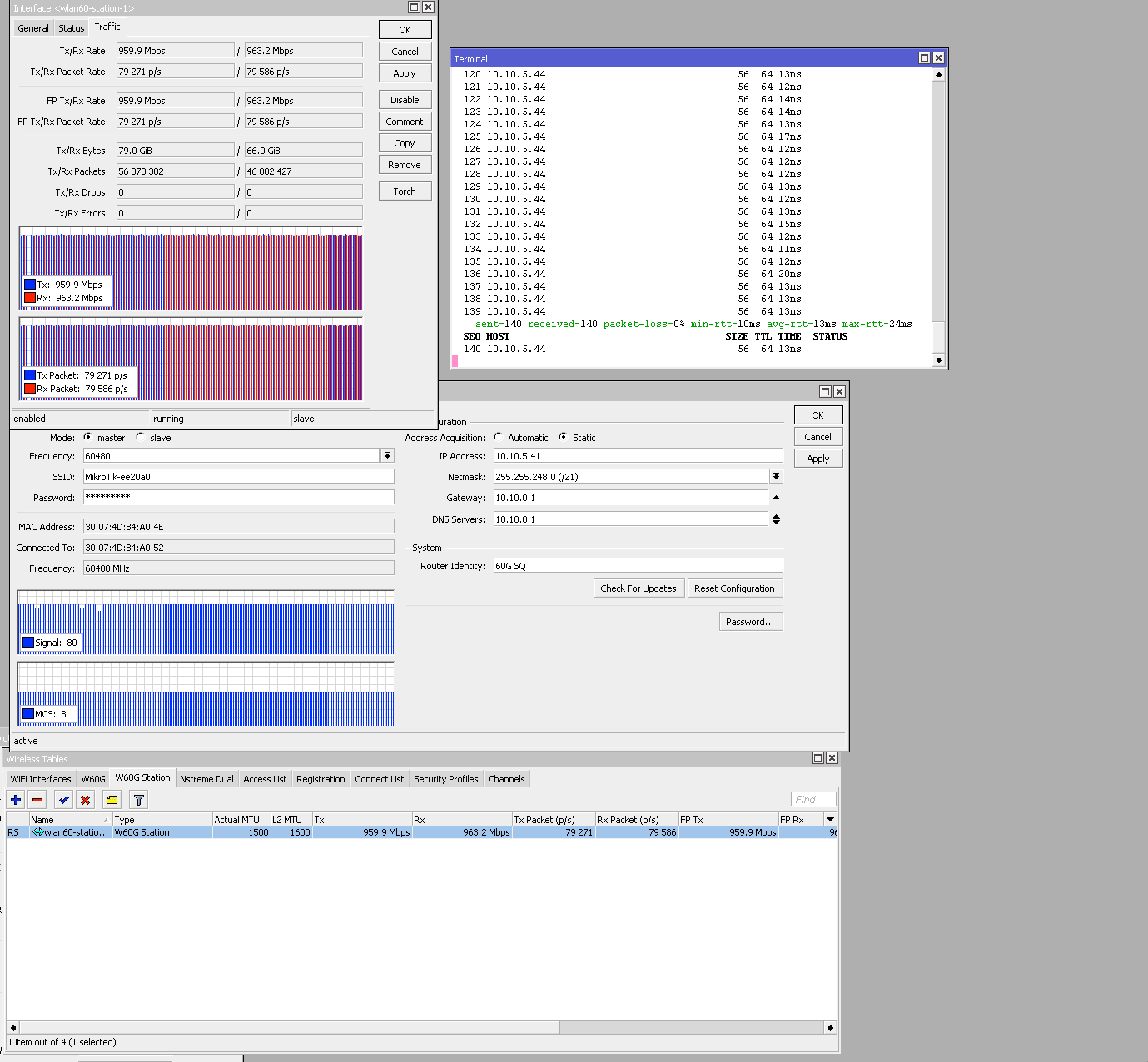Image resolution: width=1148 pixels, height=1062 pixels.
Task: Click the Copy button
Action: click(x=405, y=143)
